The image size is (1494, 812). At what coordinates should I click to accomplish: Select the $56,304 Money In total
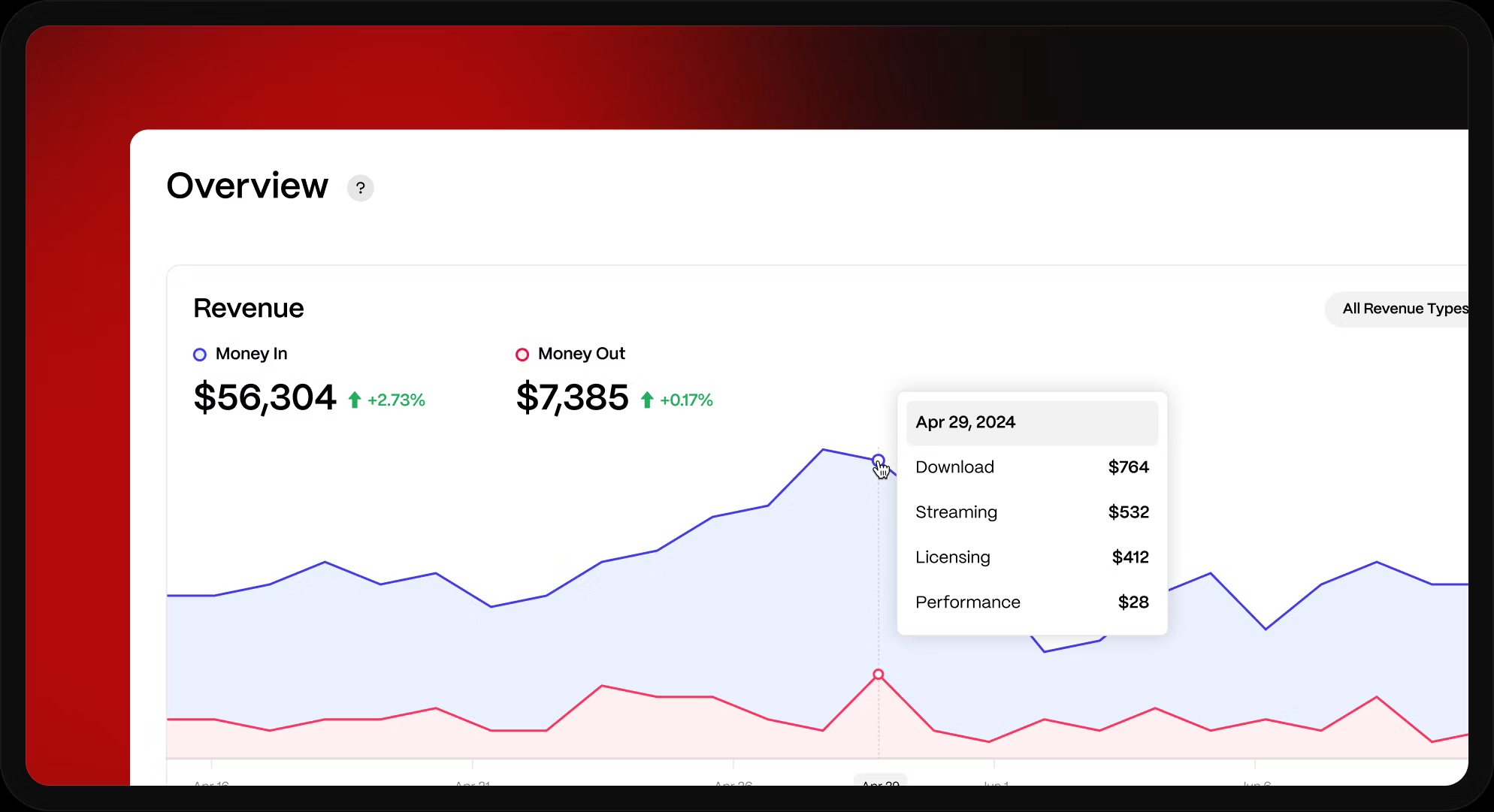pyautogui.click(x=265, y=397)
